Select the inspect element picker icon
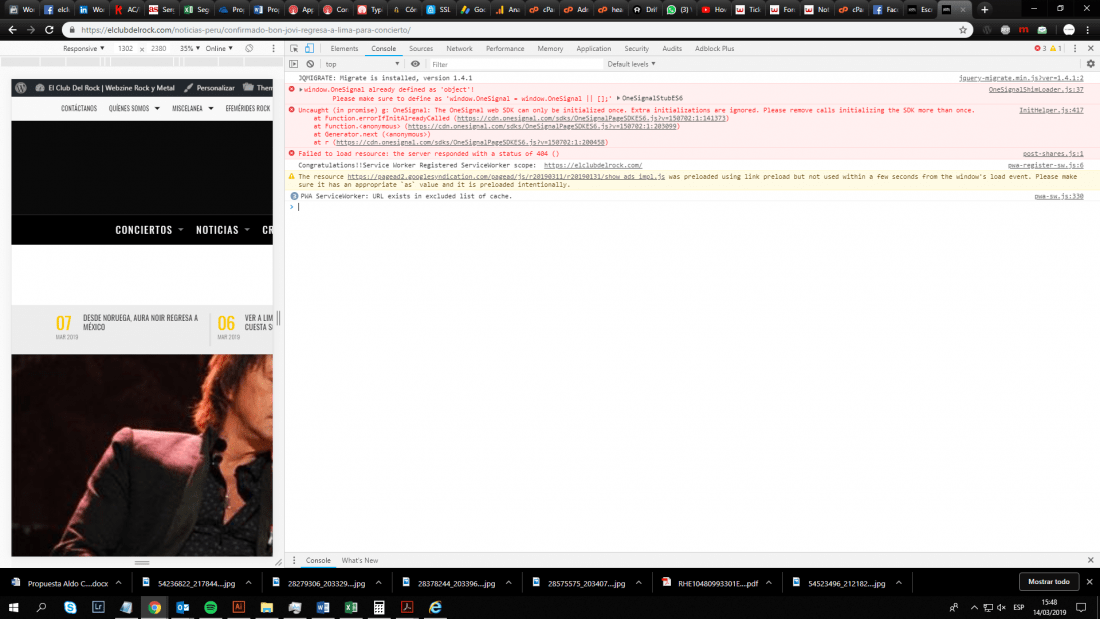This screenshot has width=1100, height=619. tap(294, 48)
